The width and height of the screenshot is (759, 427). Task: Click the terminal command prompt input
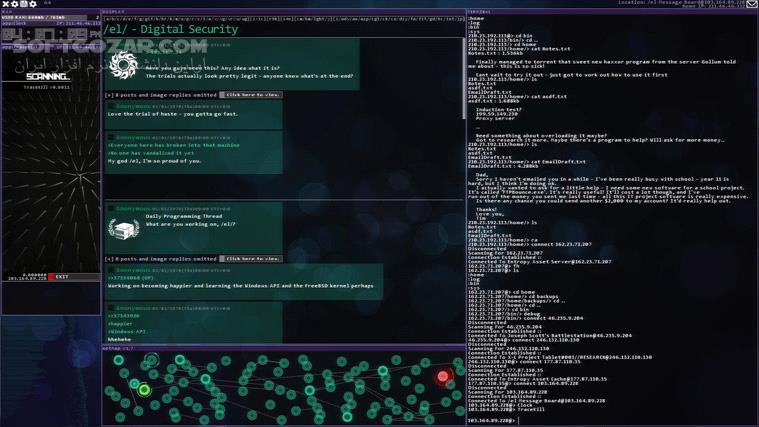pyautogui.click(x=611, y=420)
